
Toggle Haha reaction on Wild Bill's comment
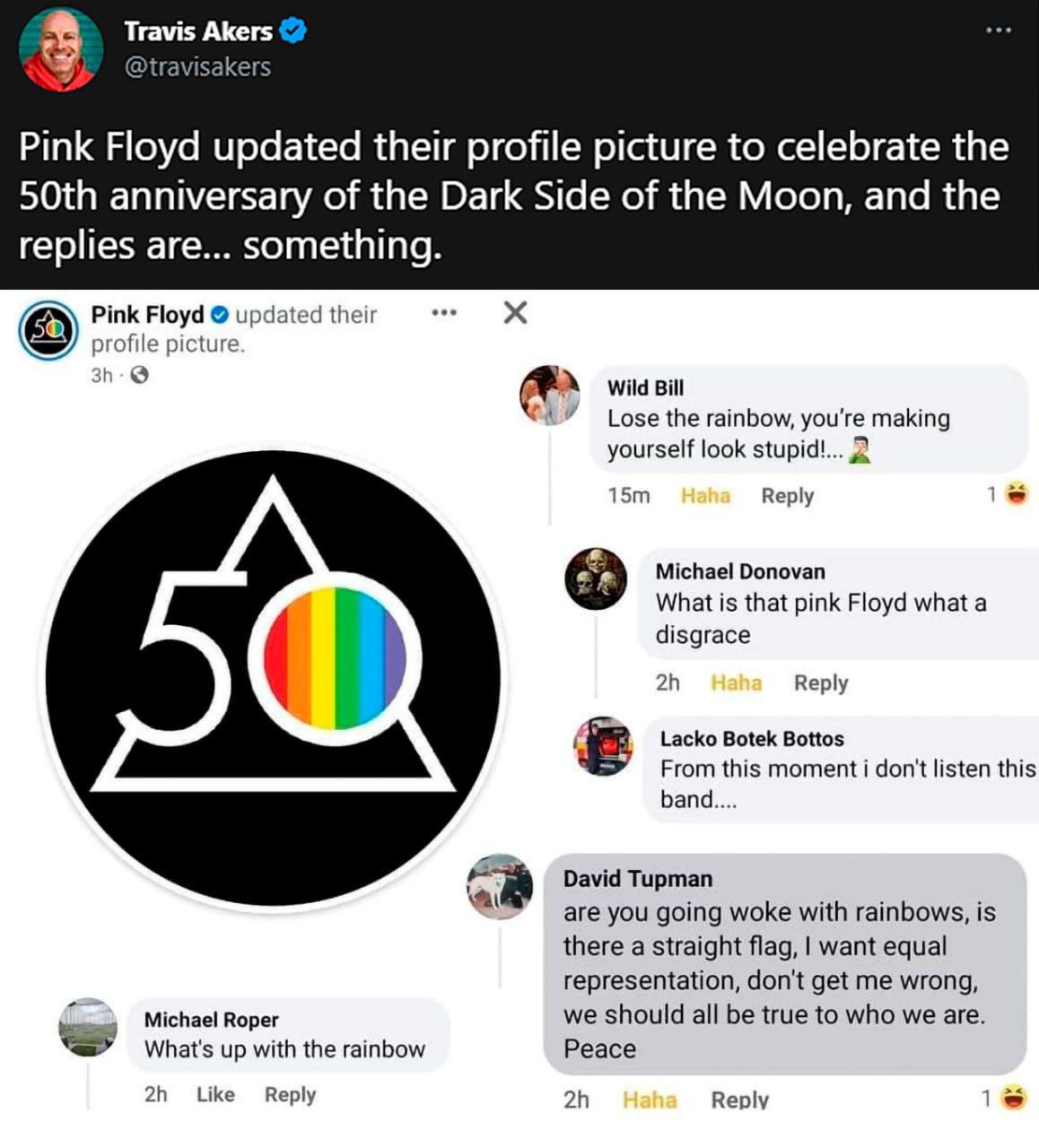(705, 496)
